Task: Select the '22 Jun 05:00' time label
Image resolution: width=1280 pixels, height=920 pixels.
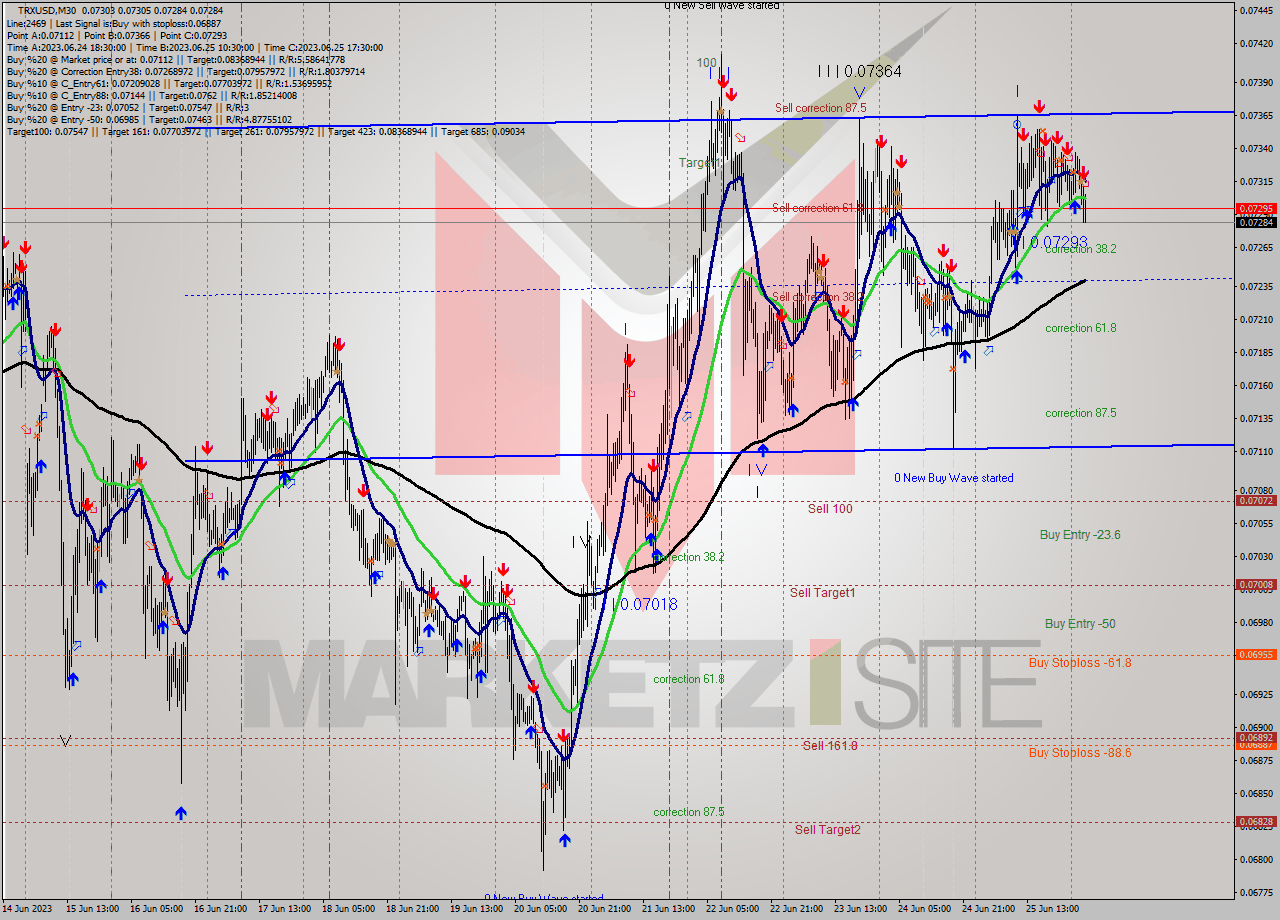Action: (732, 909)
